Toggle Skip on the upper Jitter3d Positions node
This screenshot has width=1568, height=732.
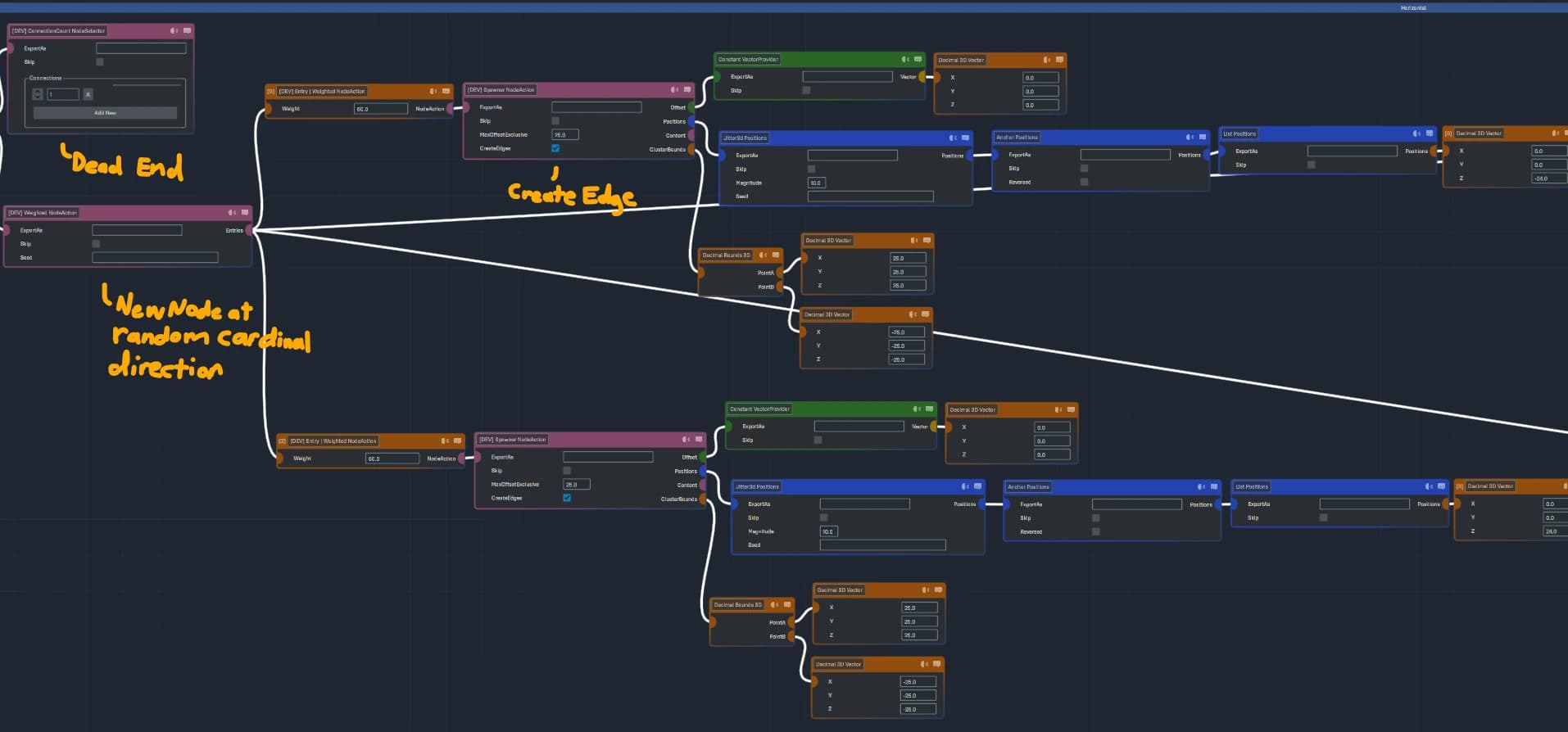pos(811,169)
